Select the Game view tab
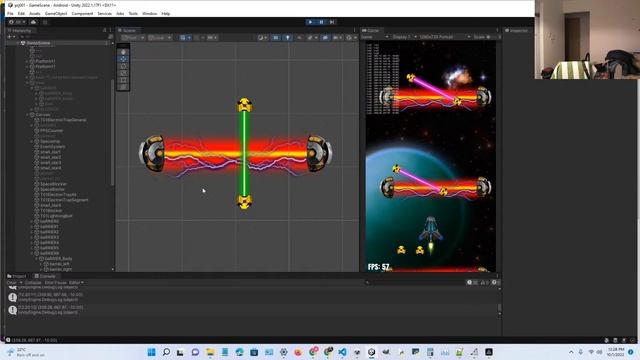The width and height of the screenshot is (640, 360). coord(371,30)
